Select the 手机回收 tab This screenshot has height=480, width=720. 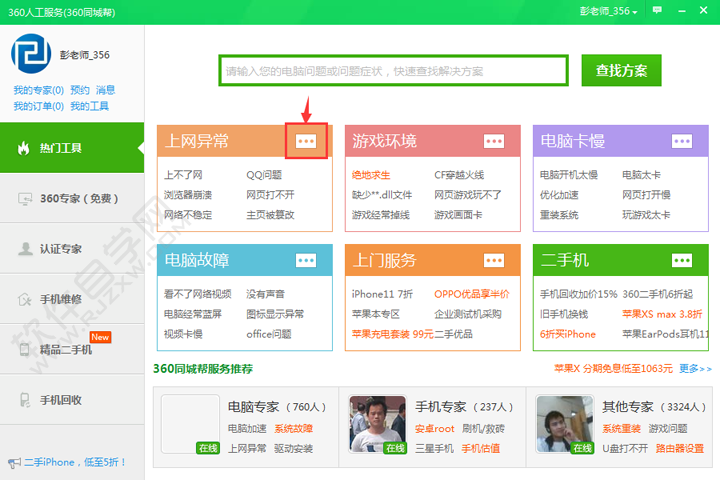72,400
